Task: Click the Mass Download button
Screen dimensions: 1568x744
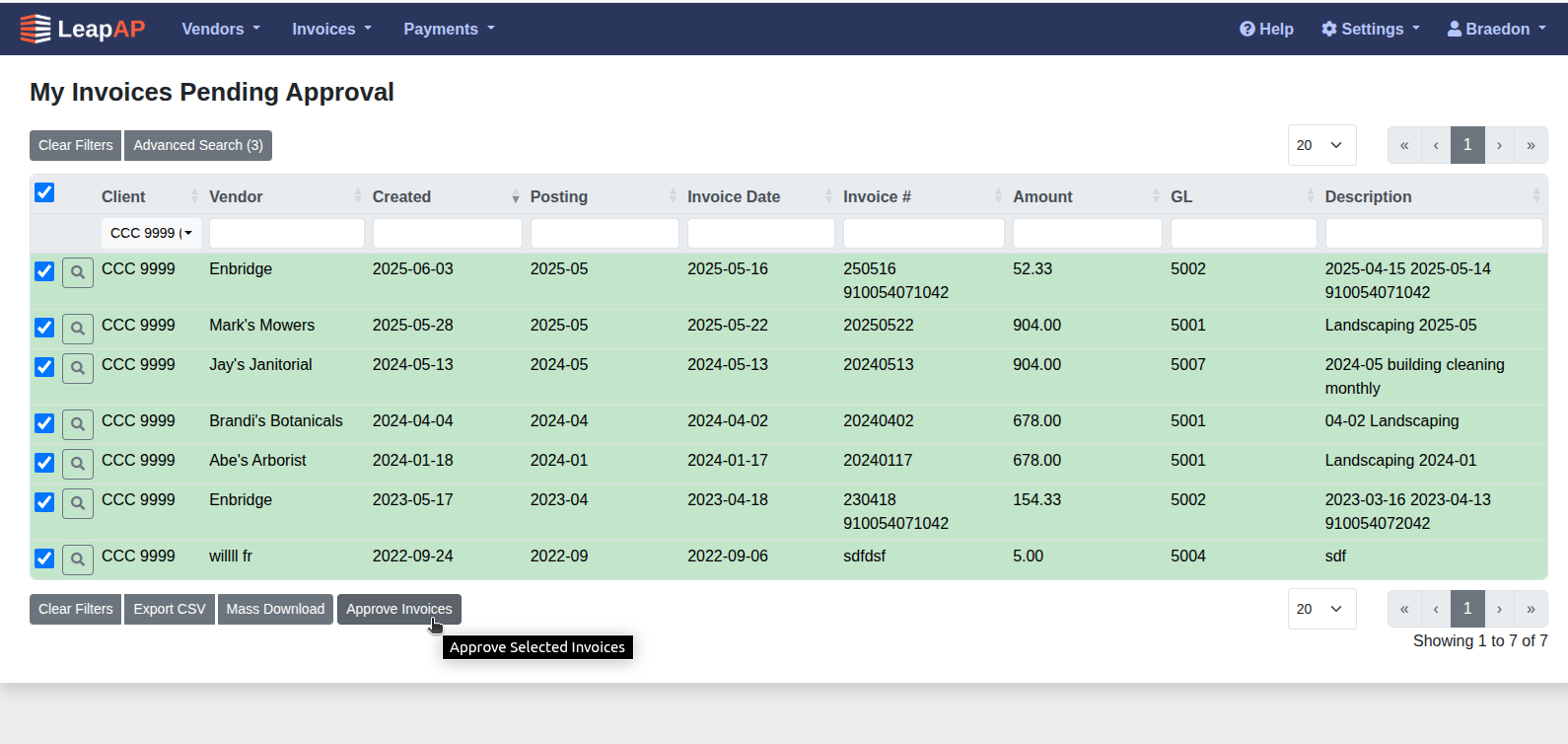Action: click(275, 609)
